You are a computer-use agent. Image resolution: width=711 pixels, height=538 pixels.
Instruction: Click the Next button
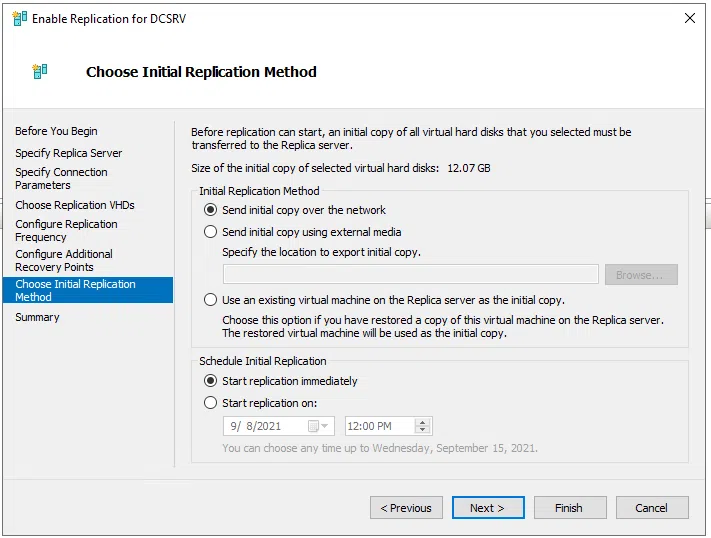click(x=487, y=508)
